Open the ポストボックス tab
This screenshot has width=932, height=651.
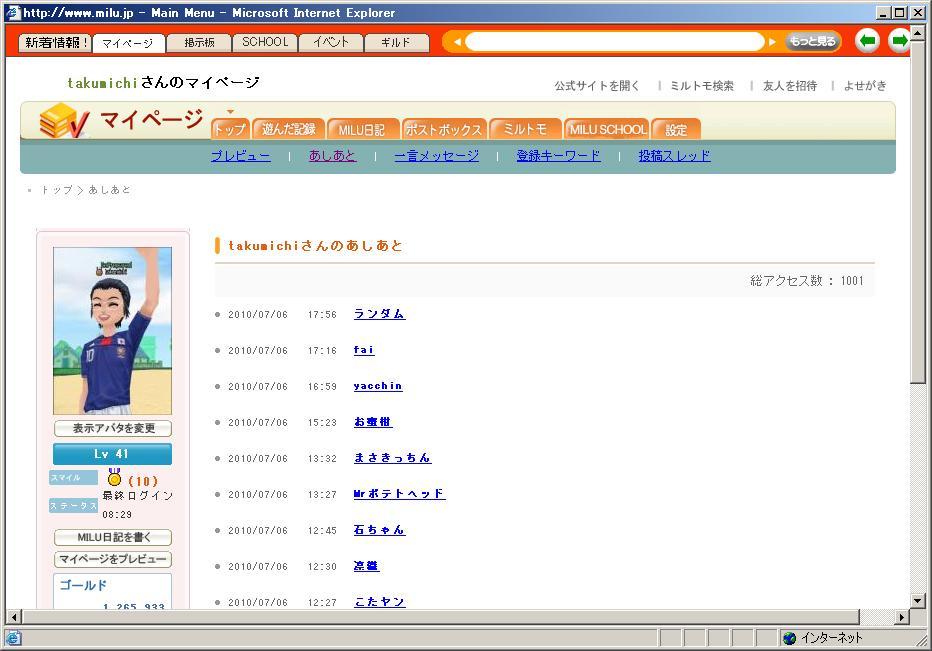445,129
